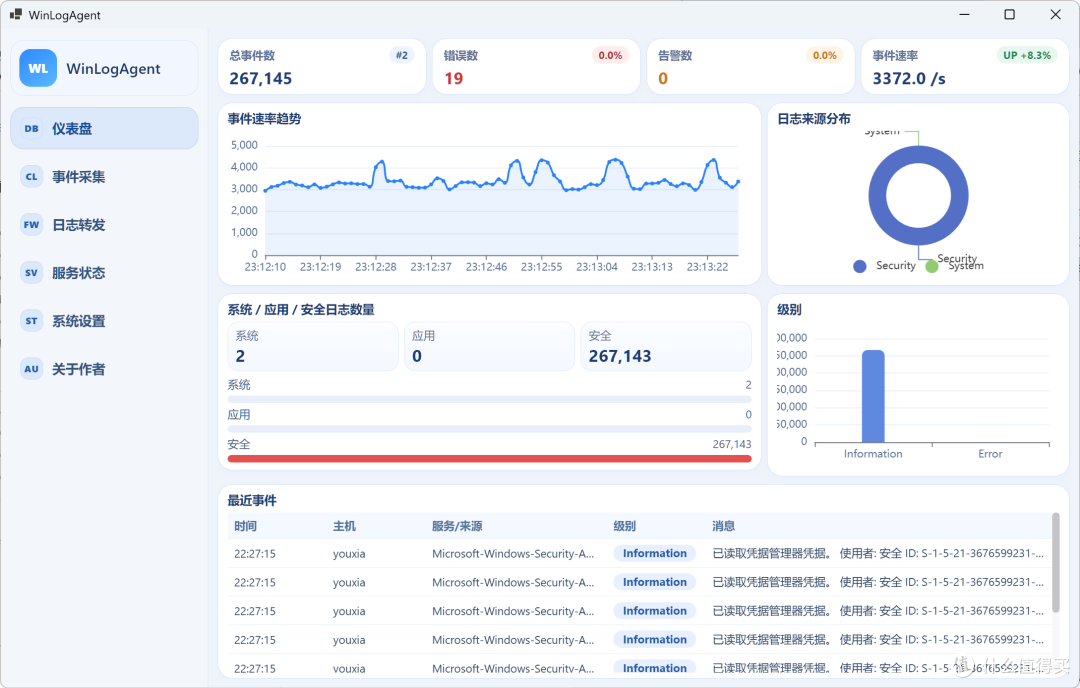Open the 仪表盘 dashboard page

pyautogui.click(x=104, y=128)
